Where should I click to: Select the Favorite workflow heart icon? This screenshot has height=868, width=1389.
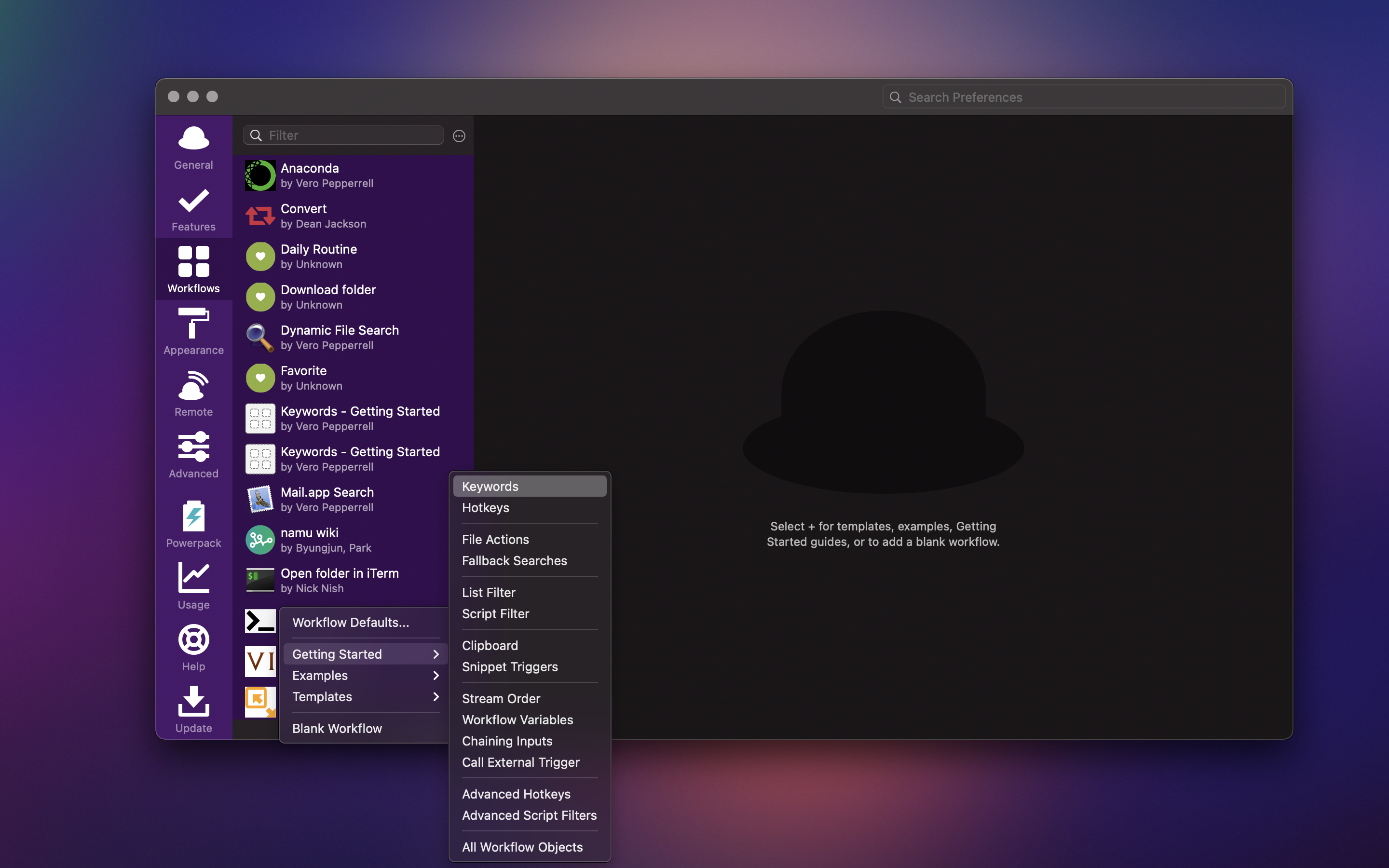260,378
